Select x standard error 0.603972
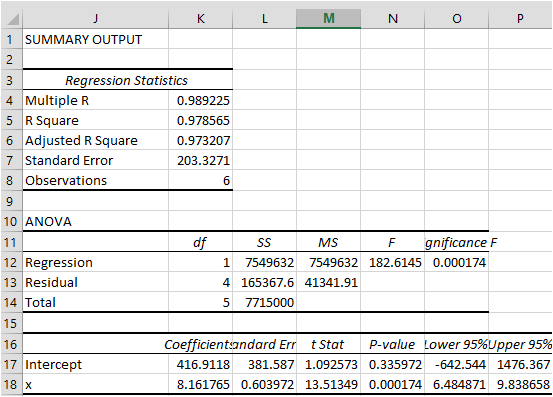Screen dimensions: 553x397 [265, 384]
